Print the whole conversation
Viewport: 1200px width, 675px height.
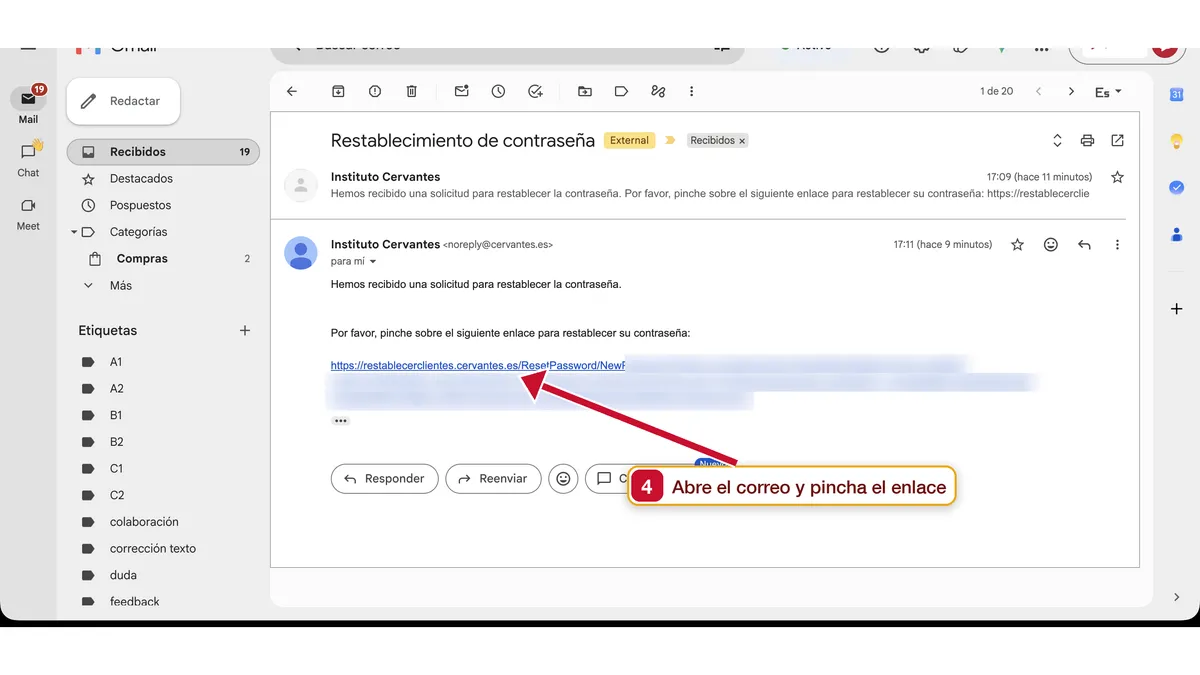coord(1087,140)
